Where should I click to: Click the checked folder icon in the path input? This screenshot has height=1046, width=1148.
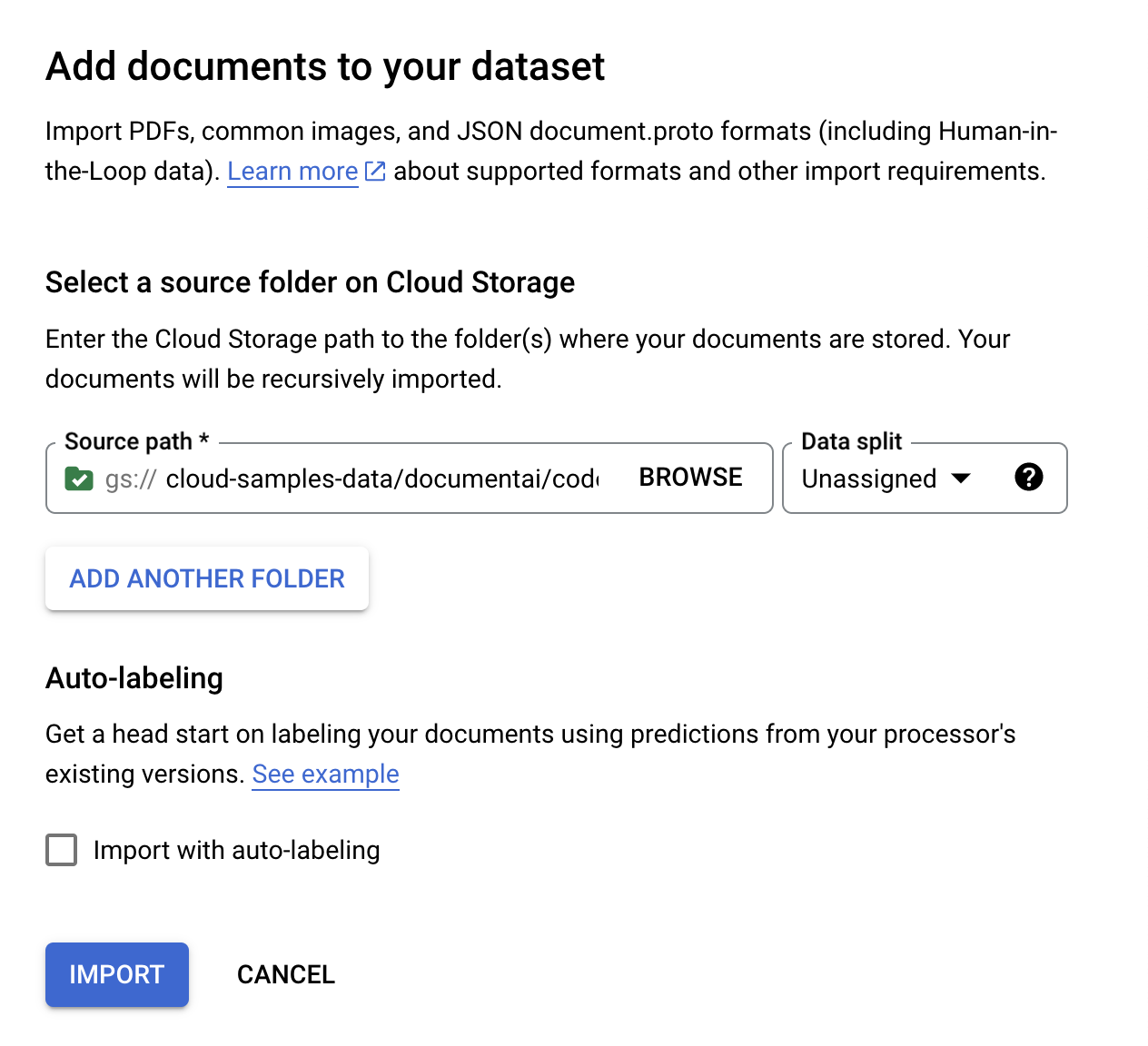click(80, 479)
